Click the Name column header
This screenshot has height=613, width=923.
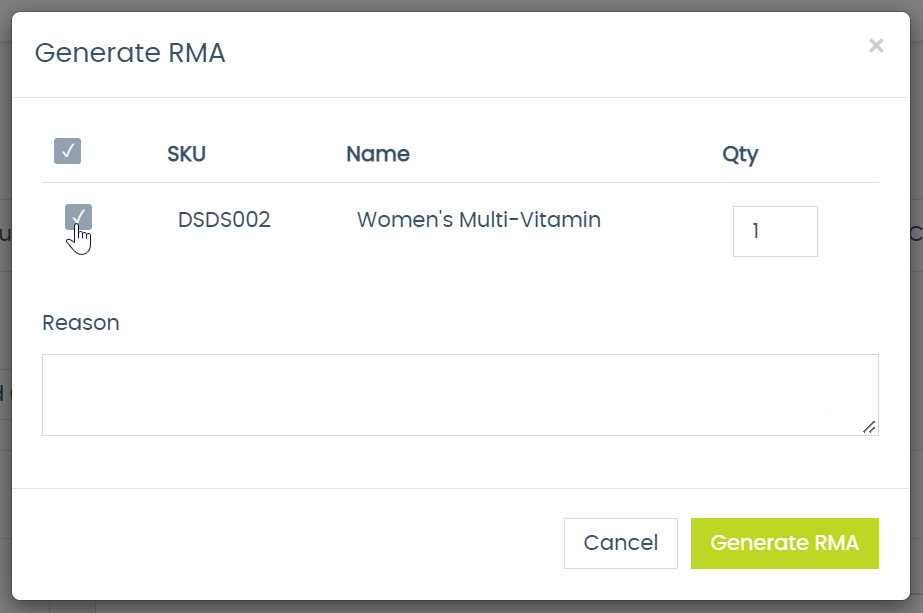point(378,154)
